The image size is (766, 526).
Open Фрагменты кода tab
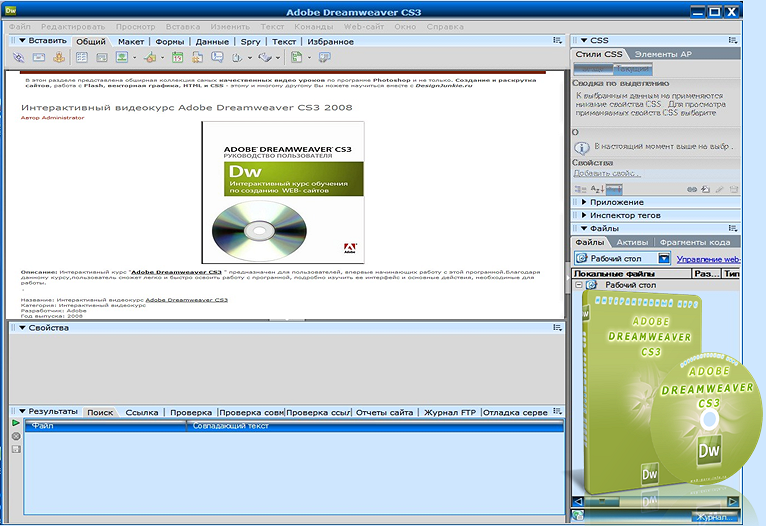[x=695, y=242]
